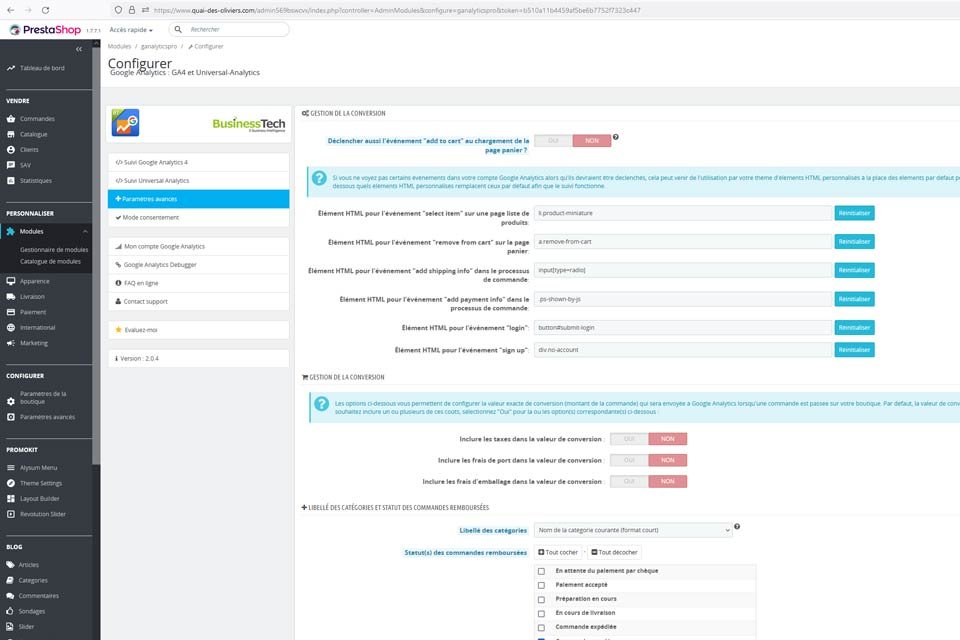Open the FAQ en ligne help
This screenshot has height=640, width=960.
(138, 282)
